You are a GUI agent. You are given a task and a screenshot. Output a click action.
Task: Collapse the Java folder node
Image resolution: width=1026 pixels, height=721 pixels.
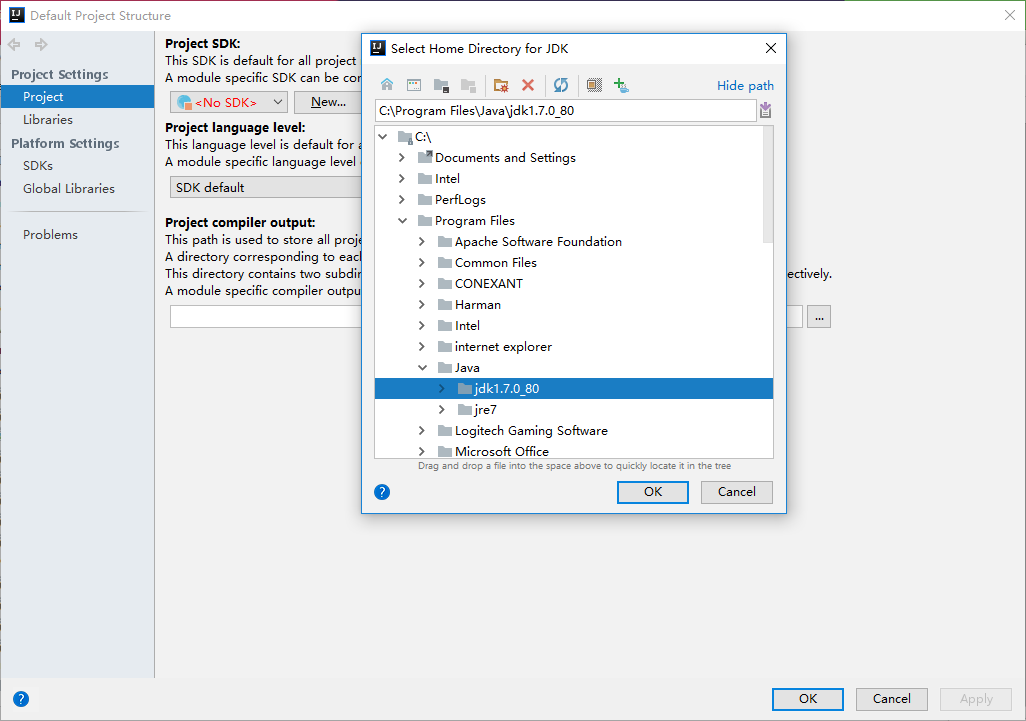pyautogui.click(x=422, y=367)
